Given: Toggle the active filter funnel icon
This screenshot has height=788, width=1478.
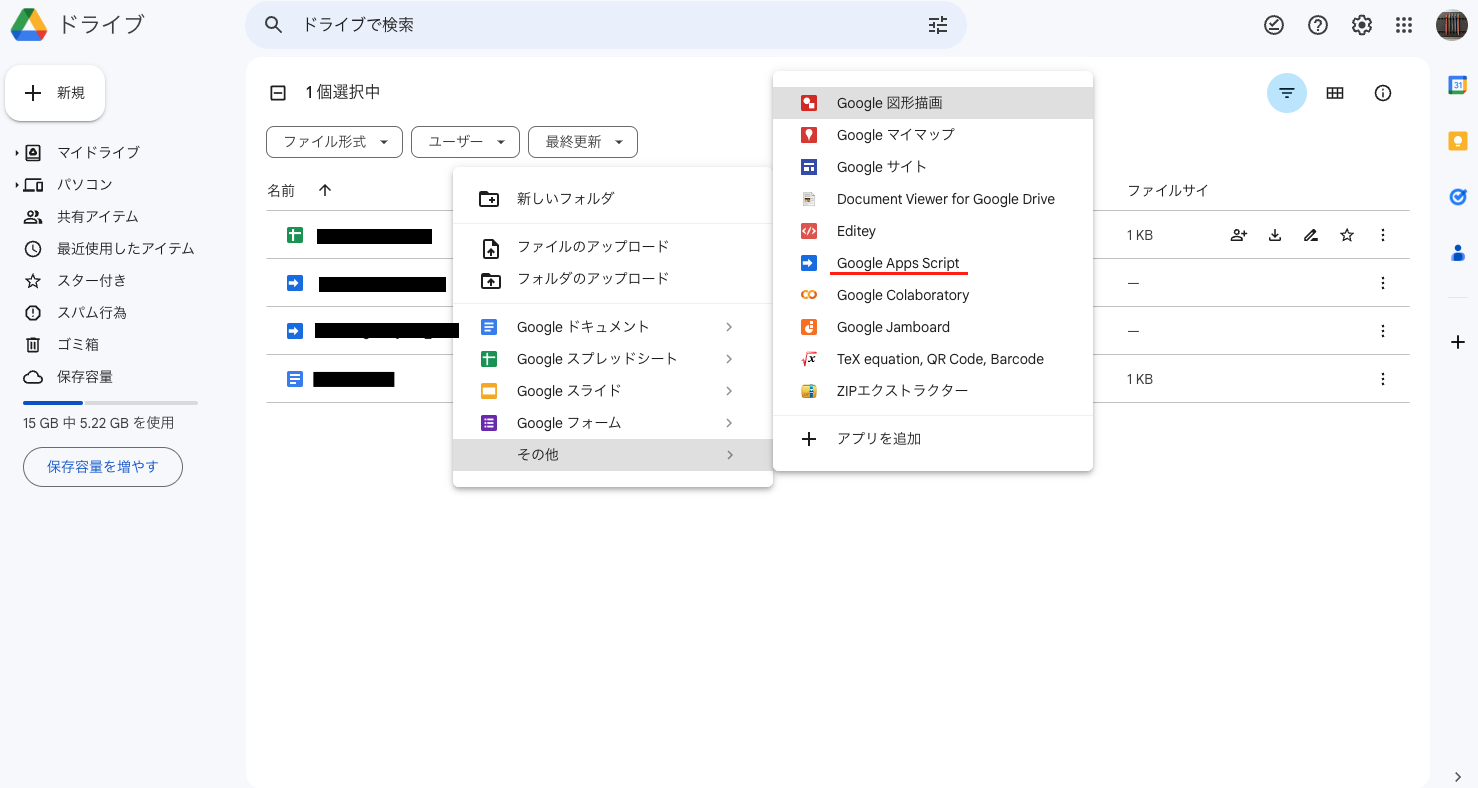Looking at the screenshot, I should [1286, 92].
